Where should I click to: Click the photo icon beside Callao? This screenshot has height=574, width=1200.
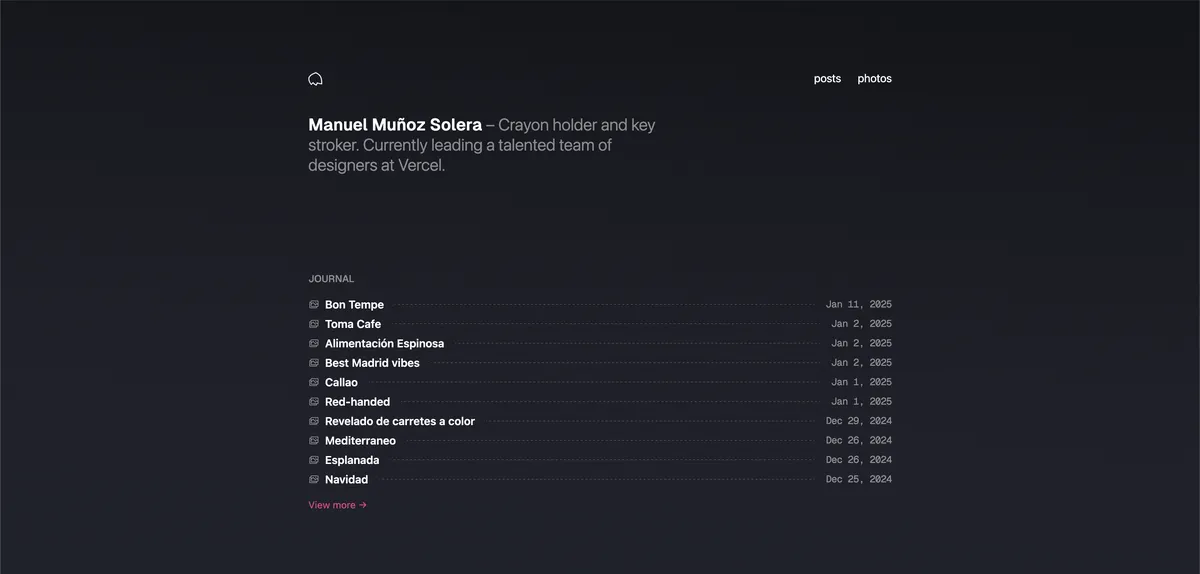(314, 382)
